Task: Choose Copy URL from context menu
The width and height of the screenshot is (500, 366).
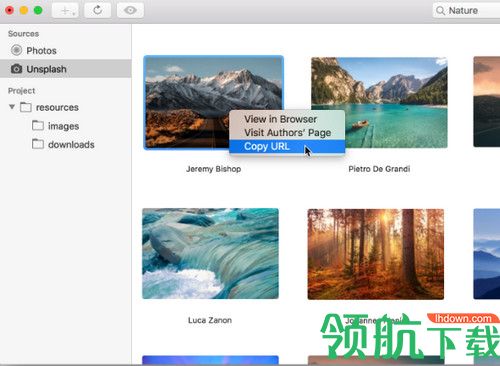Action: 287,146
